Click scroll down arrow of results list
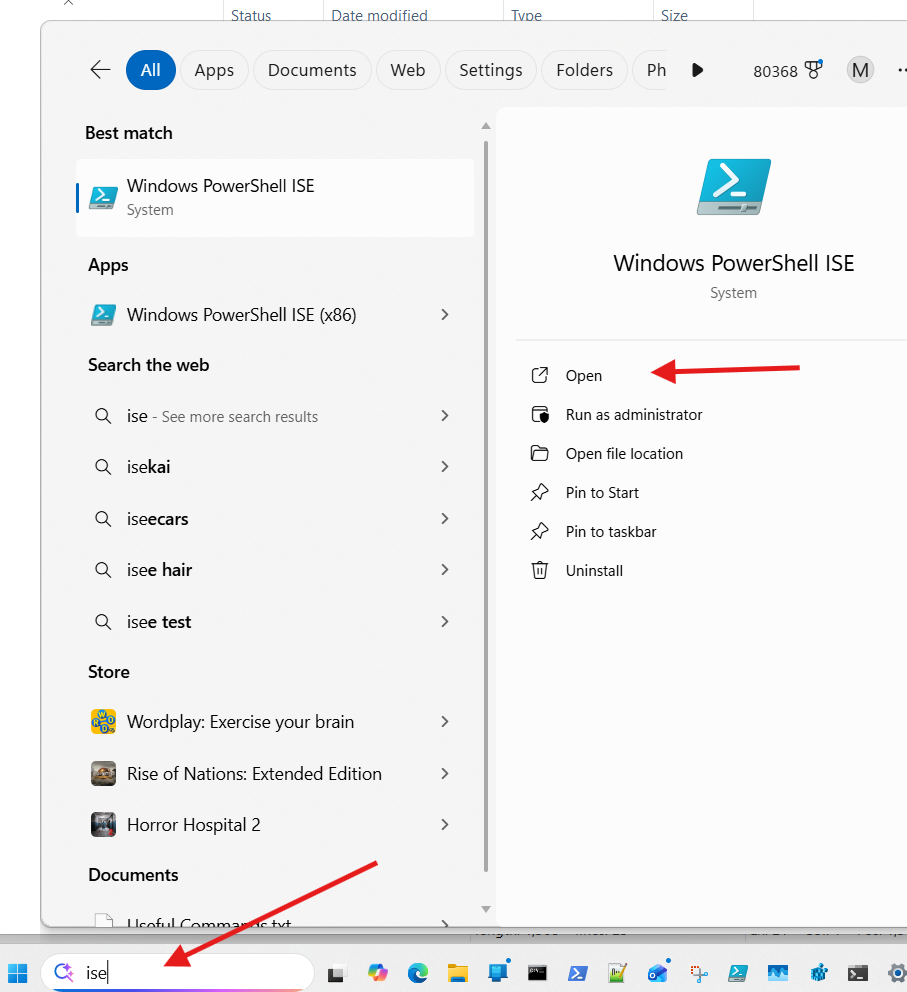 [486, 909]
